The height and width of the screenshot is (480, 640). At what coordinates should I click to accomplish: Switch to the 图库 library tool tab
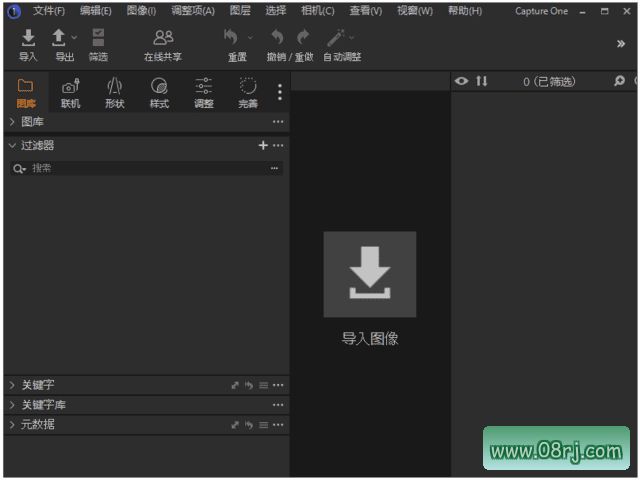[26, 93]
